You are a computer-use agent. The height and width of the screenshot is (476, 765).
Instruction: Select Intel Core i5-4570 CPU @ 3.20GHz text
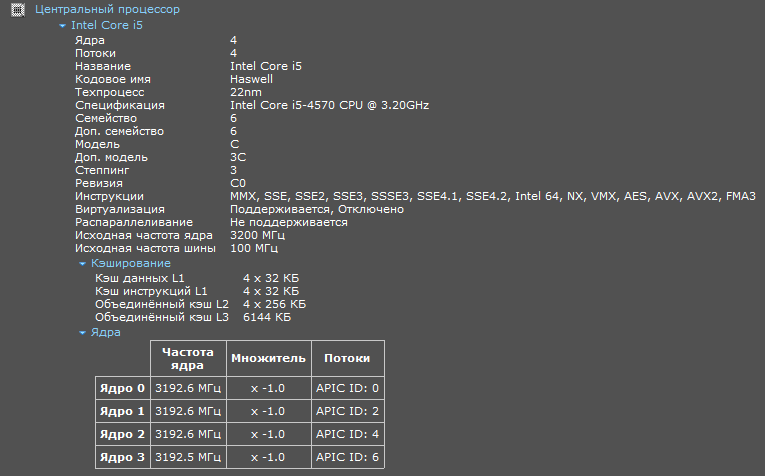pos(329,105)
